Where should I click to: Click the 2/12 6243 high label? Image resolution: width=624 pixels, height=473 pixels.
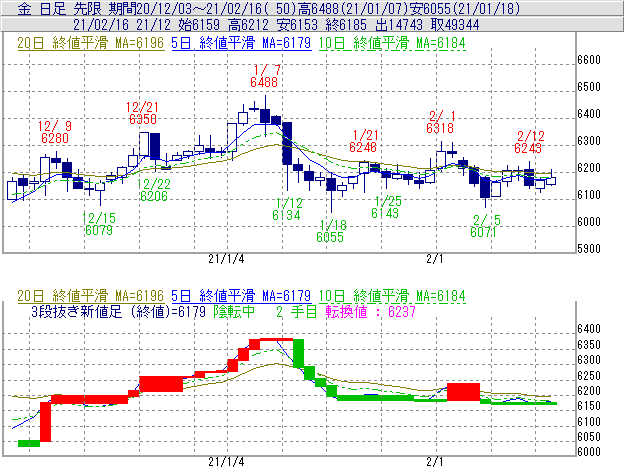(x=528, y=142)
